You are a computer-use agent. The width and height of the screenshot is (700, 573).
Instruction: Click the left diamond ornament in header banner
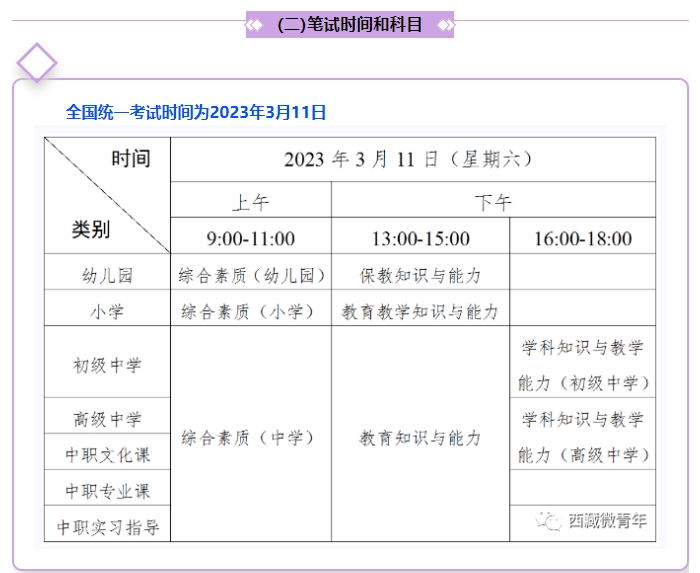pos(254,25)
